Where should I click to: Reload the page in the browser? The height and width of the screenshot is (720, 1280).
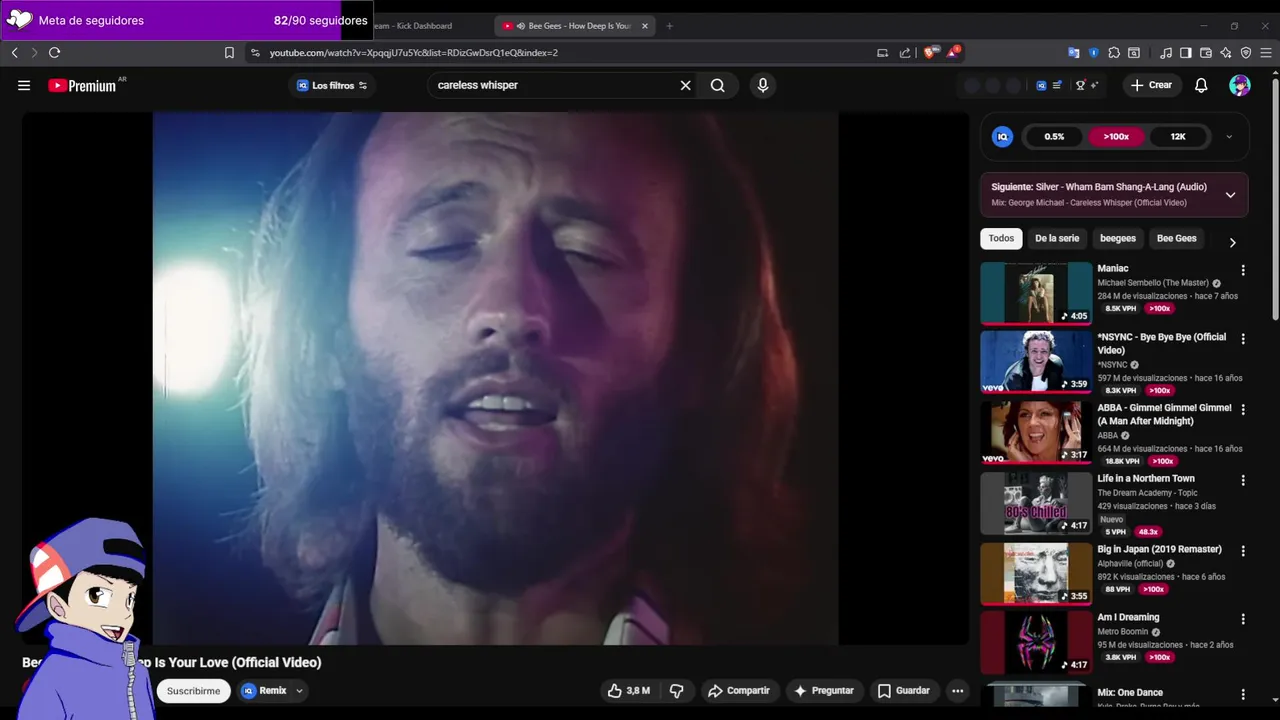[x=54, y=53]
